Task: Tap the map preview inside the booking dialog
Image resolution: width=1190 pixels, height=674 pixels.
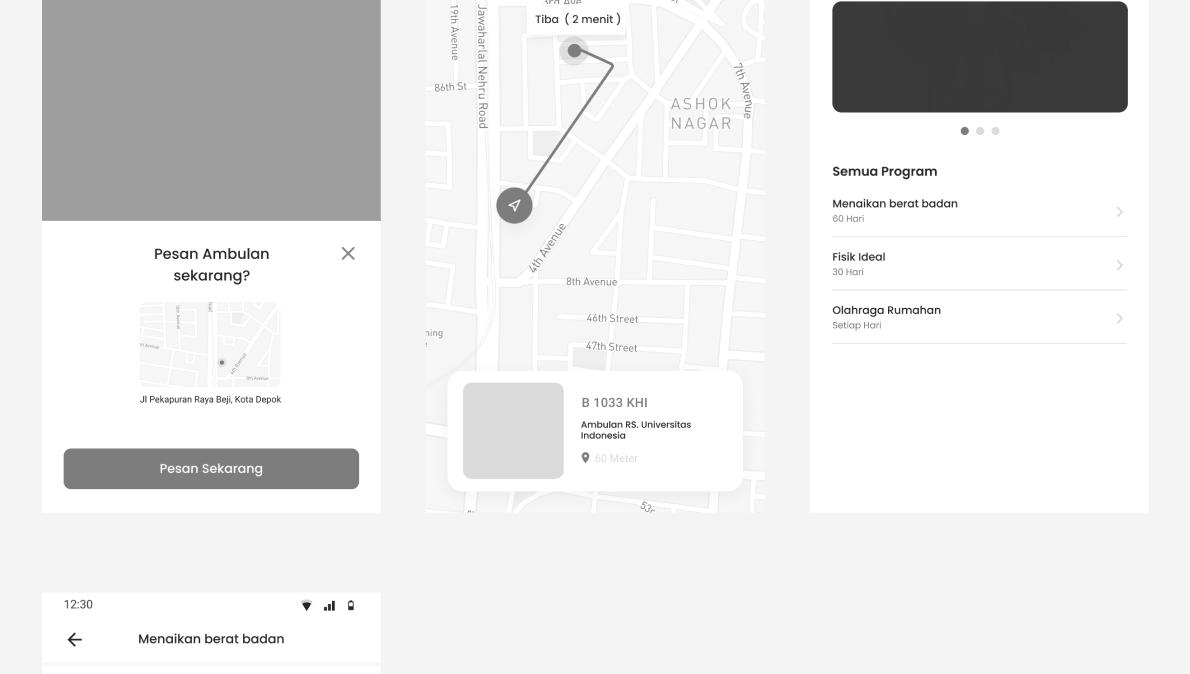Action: (x=211, y=343)
